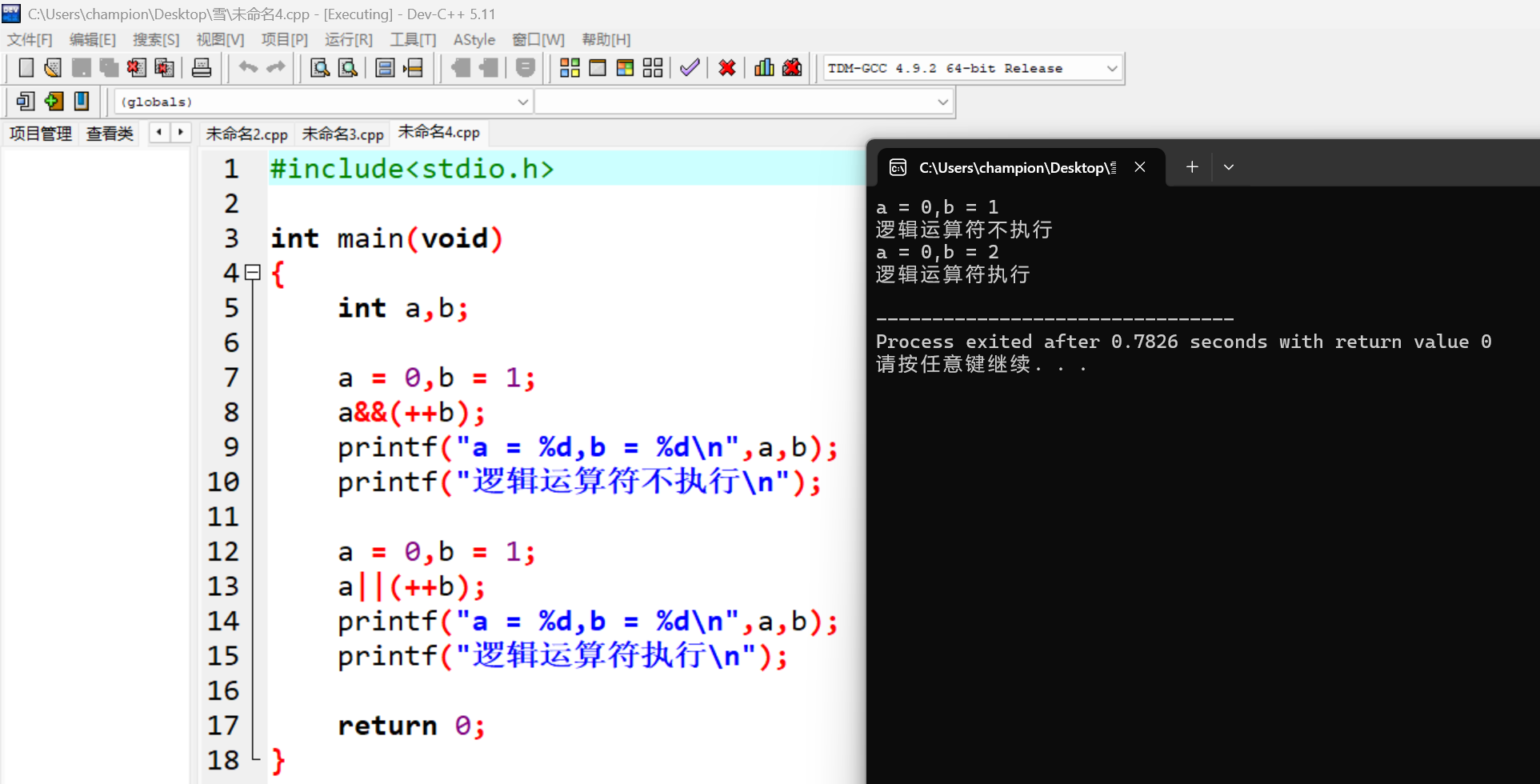This screenshot has height=784, width=1540.
Task: Switch to the 项目管理 panel tab
Action: click(x=41, y=134)
